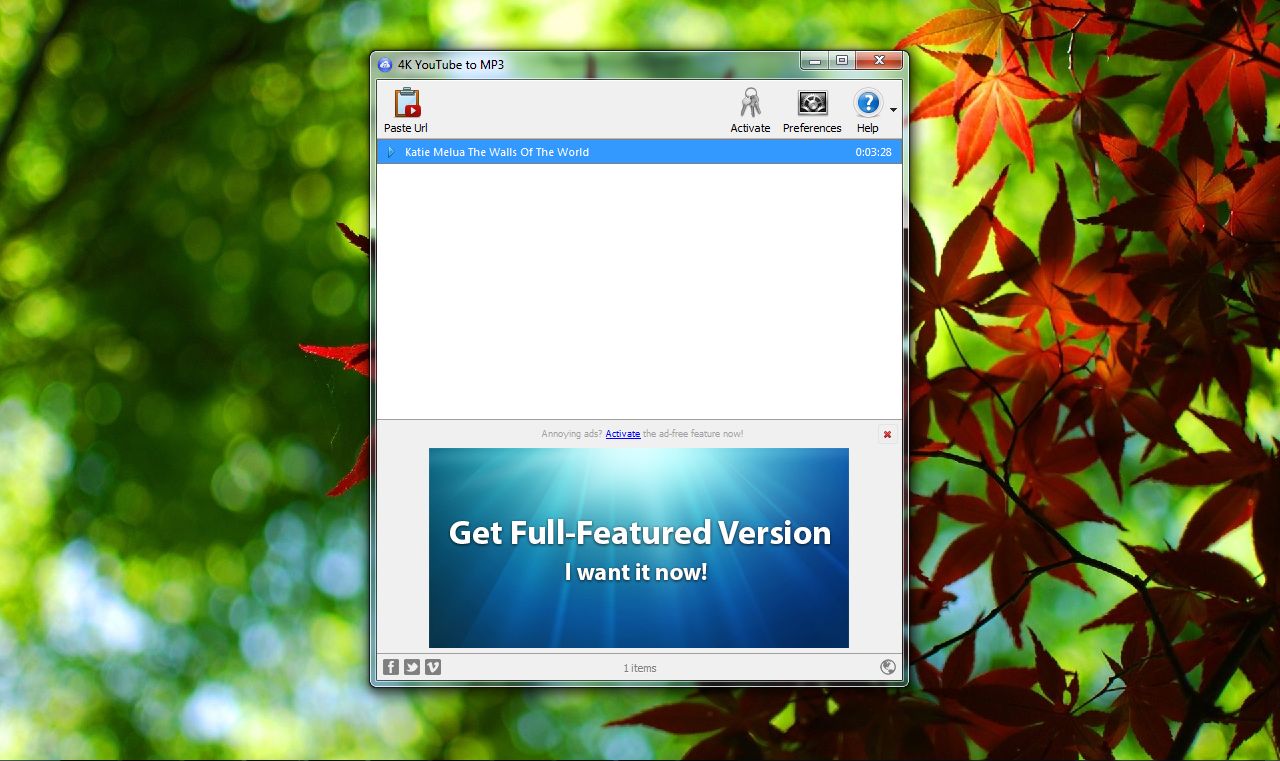Image resolution: width=1280 pixels, height=761 pixels.
Task: Maximize the 4K YouTube to MP3 window
Action: click(x=842, y=61)
